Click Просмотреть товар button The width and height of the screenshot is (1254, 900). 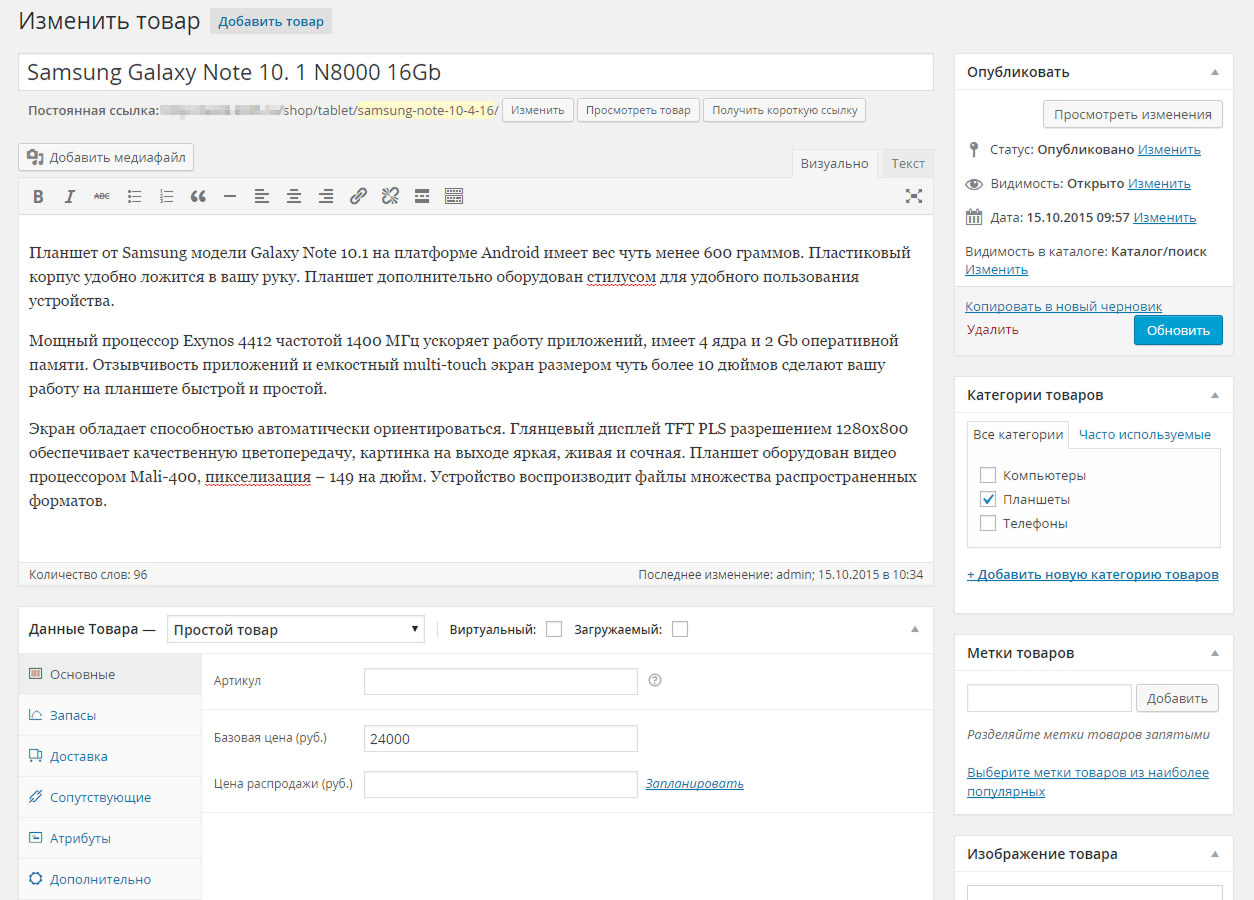click(638, 110)
